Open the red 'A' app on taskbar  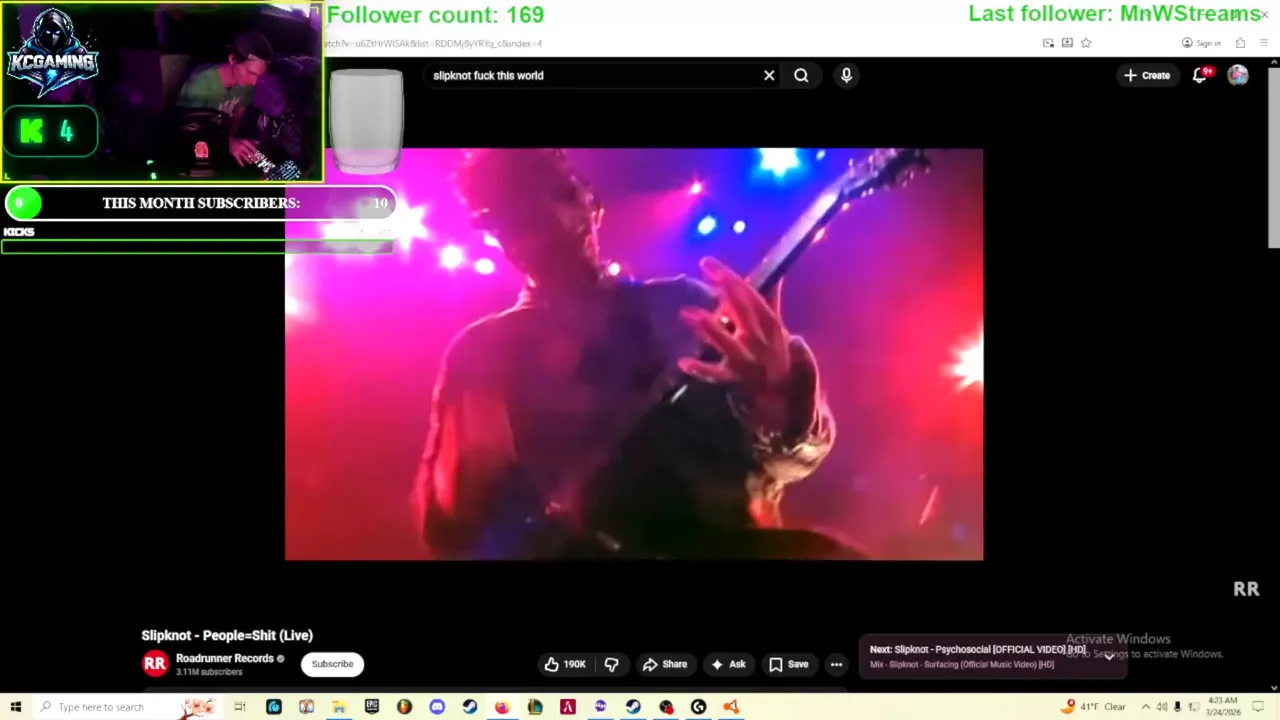pyautogui.click(x=568, y=707)
